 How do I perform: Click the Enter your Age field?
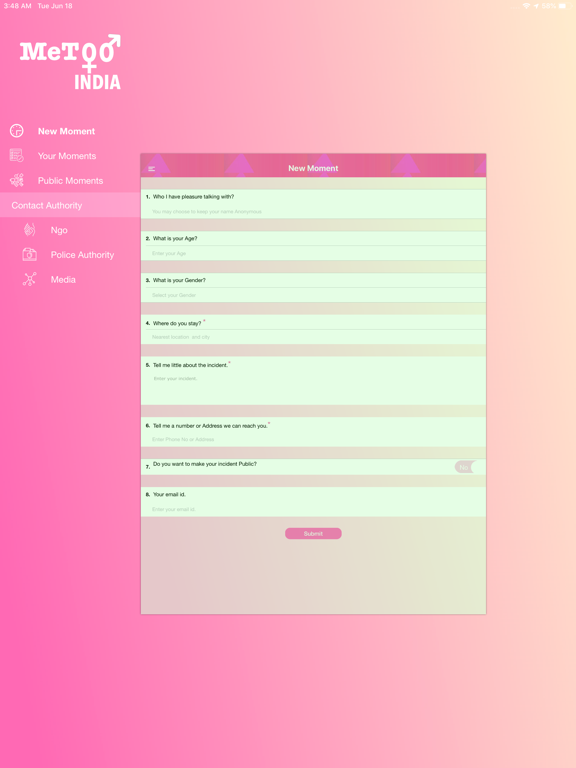(x=313, y=253)
